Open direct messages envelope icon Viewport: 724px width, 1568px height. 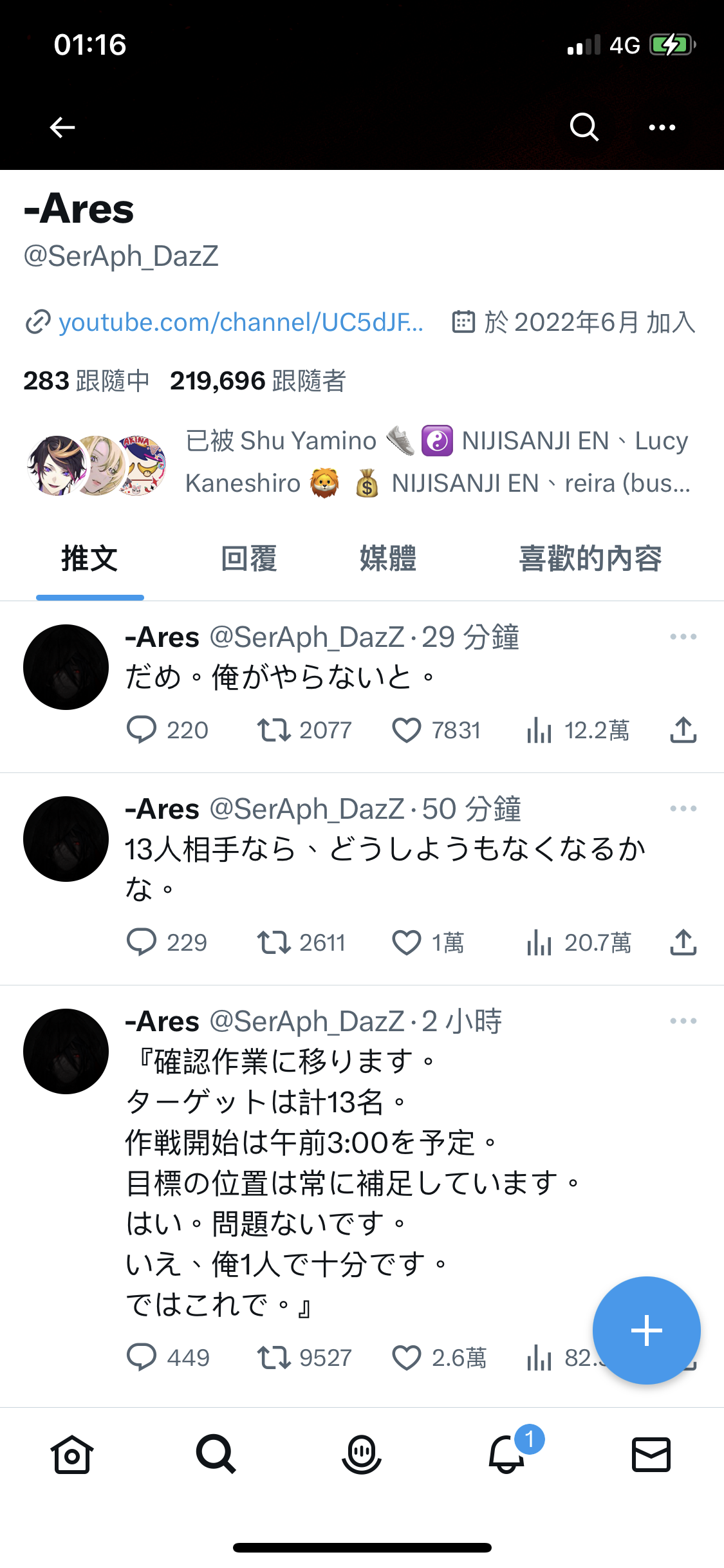click(x=651, y=1455)
